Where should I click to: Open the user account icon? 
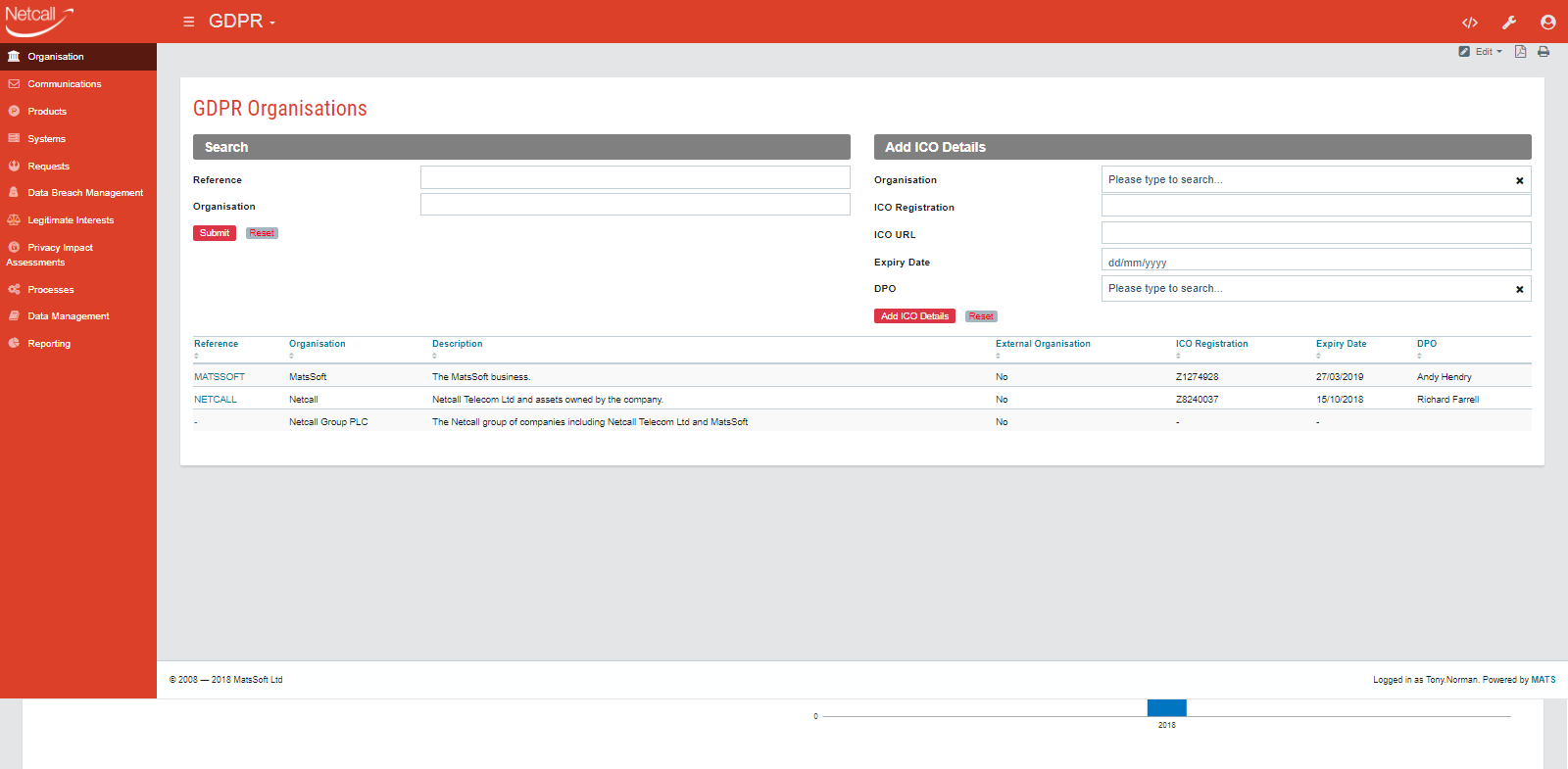pos(1547,23)
